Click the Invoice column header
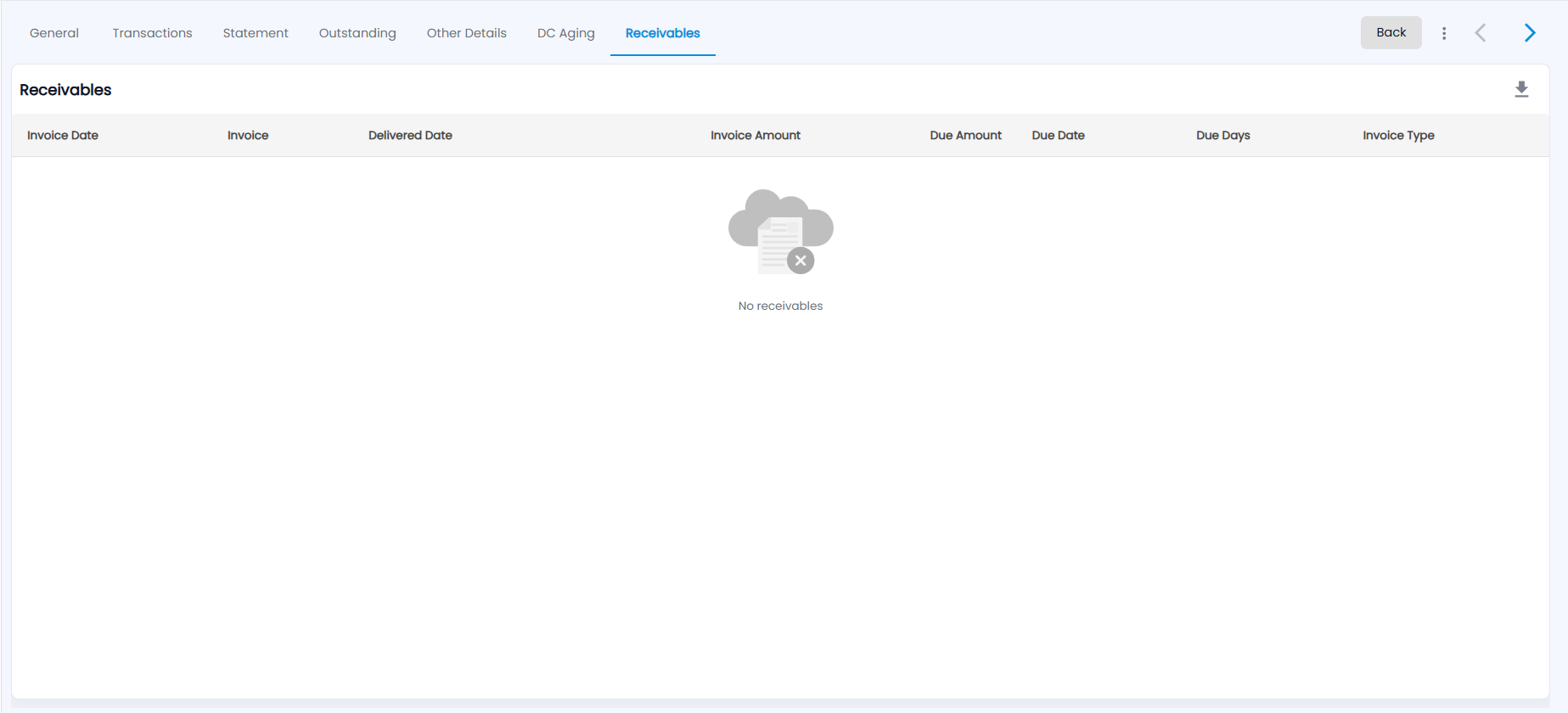Viewport: 1568px width, 713px height. (248, 135)
